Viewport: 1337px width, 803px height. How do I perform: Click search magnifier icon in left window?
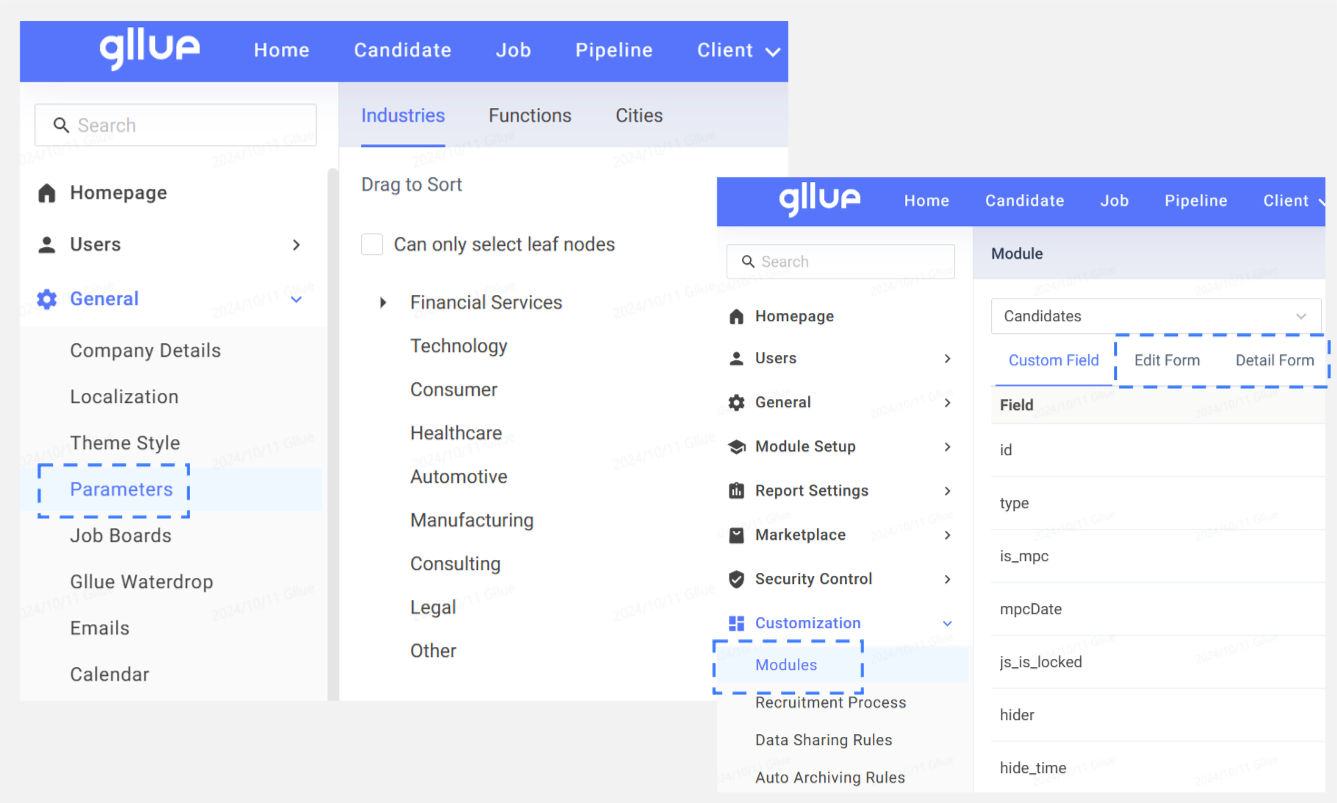61,125
